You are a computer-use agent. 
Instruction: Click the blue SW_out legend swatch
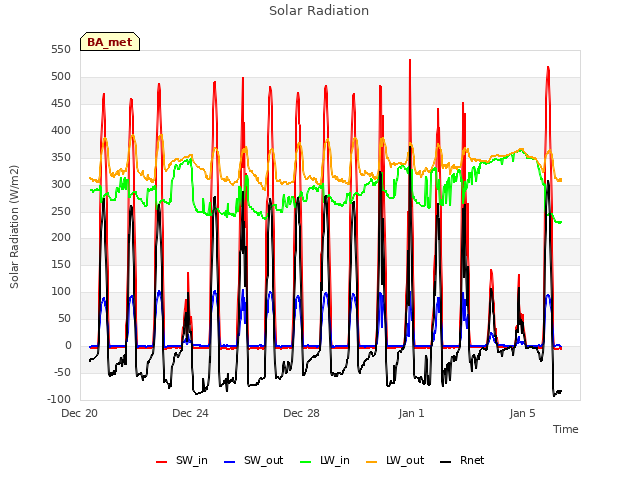pos(230,462)
